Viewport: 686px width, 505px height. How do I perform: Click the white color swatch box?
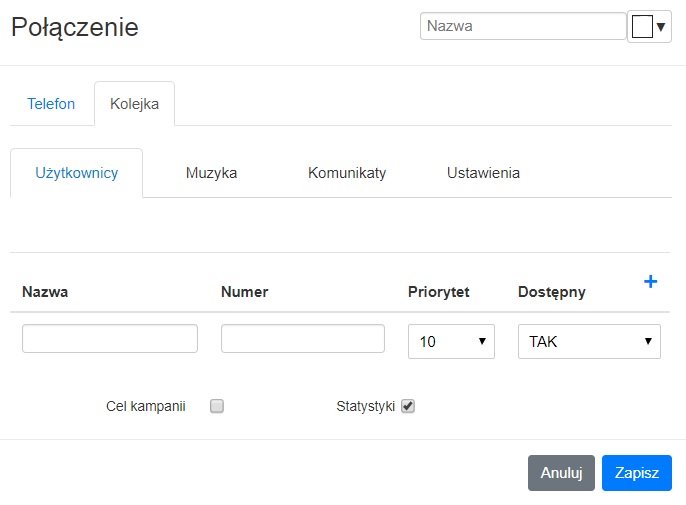642,27
